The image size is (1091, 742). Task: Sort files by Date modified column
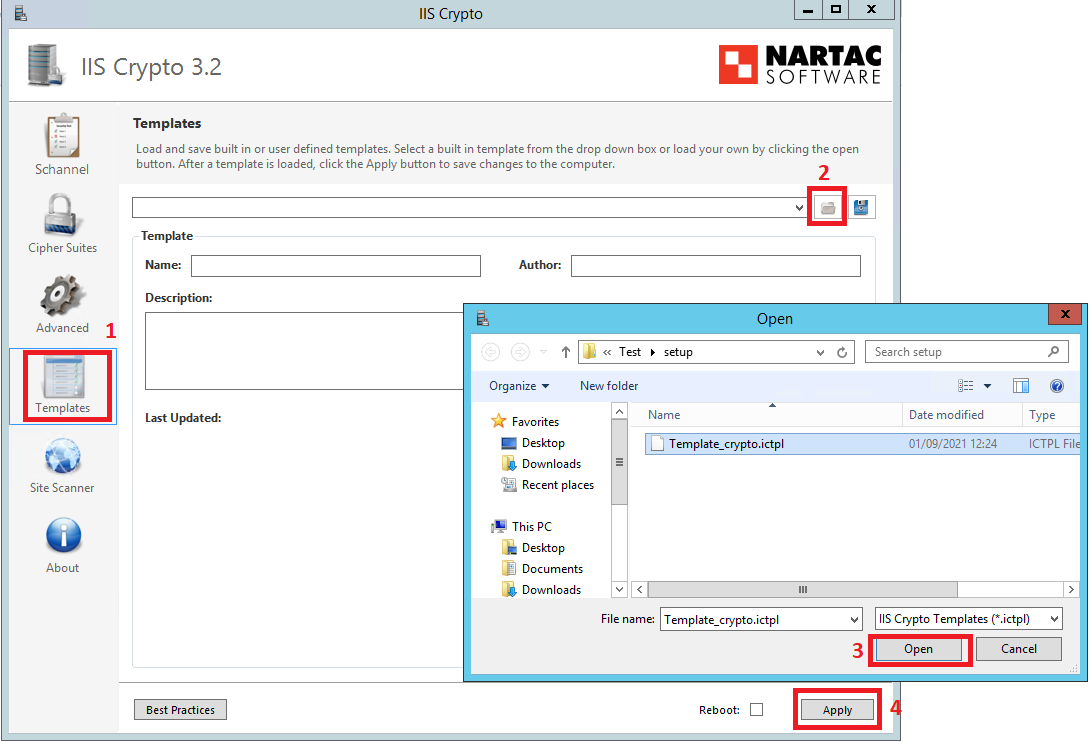pos(961,415)
